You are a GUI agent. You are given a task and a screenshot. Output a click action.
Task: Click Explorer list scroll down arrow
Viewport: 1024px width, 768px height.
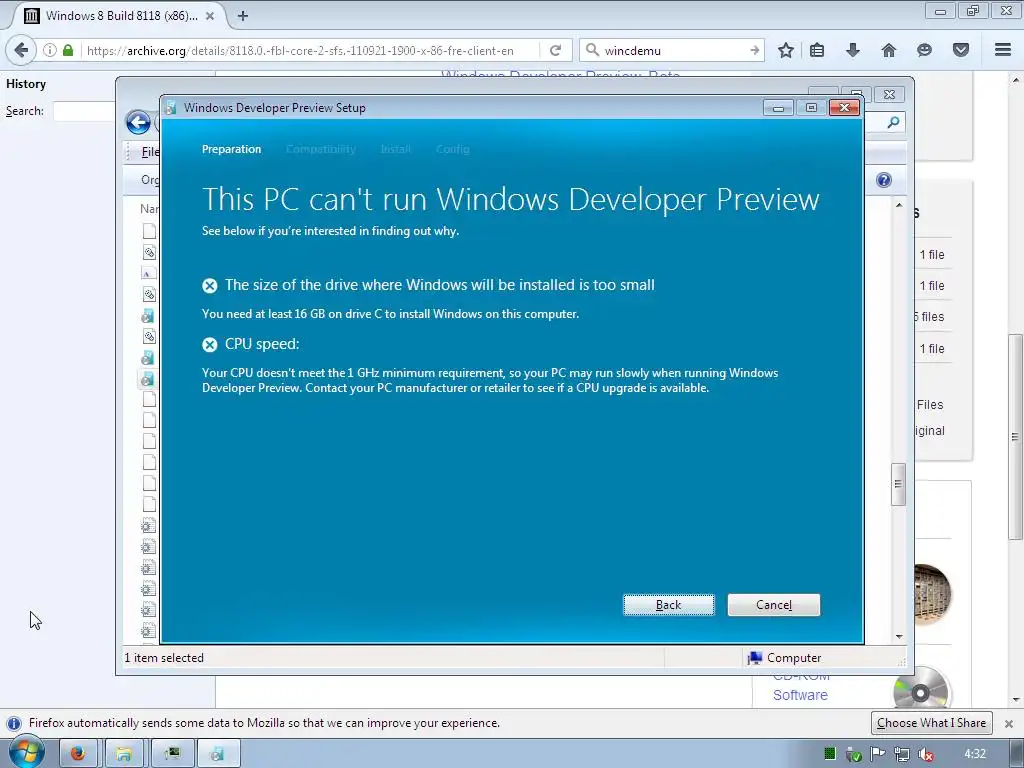click(x=899, y=636)
